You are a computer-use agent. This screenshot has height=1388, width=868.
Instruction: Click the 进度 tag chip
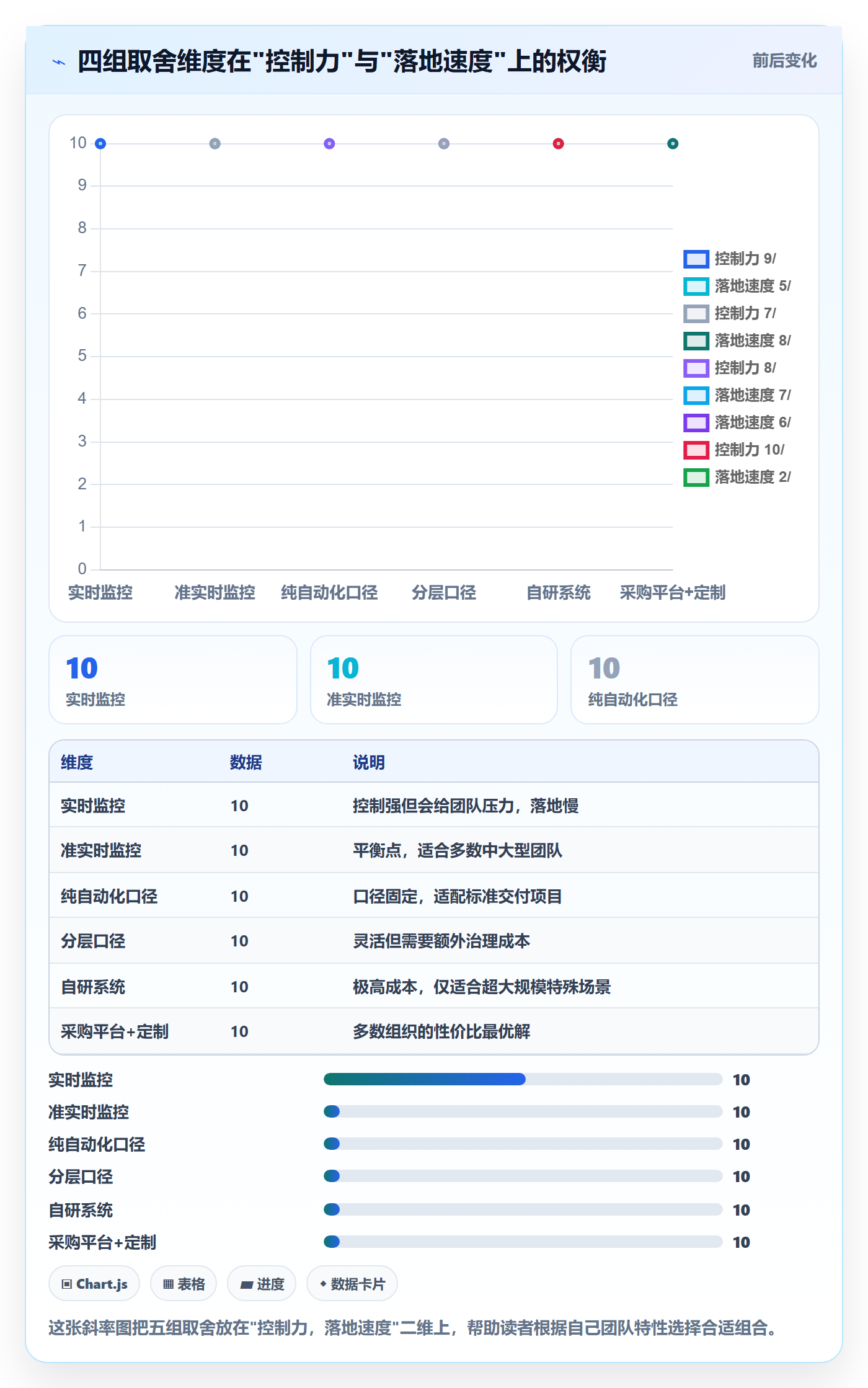262,1284
